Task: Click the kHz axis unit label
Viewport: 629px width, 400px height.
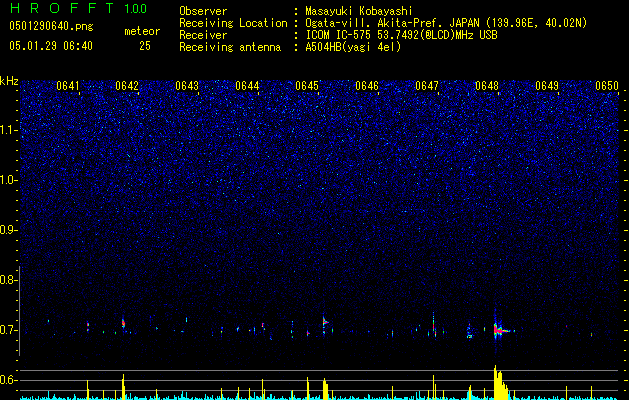Action: [9, 81]
